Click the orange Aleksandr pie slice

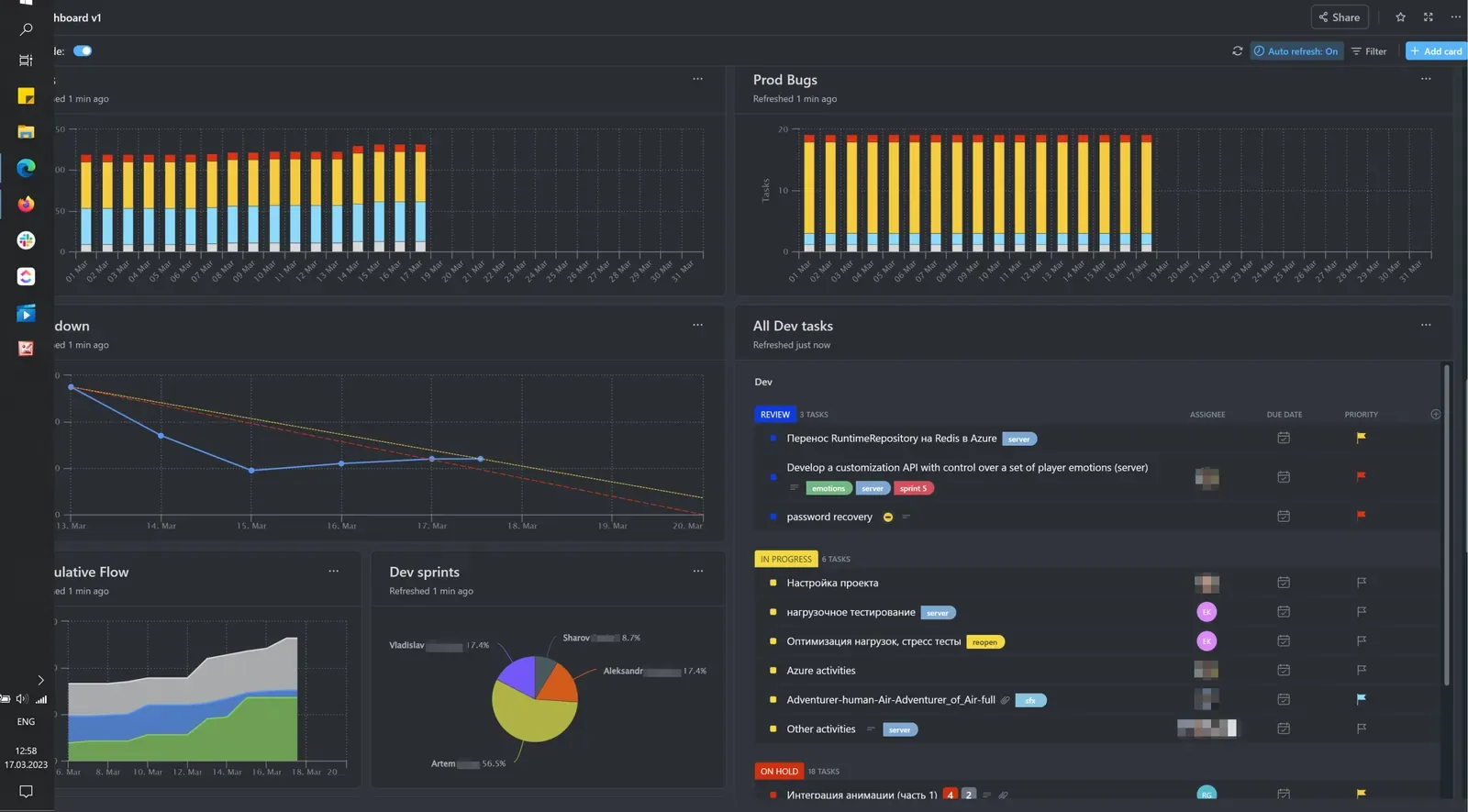(557, 683)
